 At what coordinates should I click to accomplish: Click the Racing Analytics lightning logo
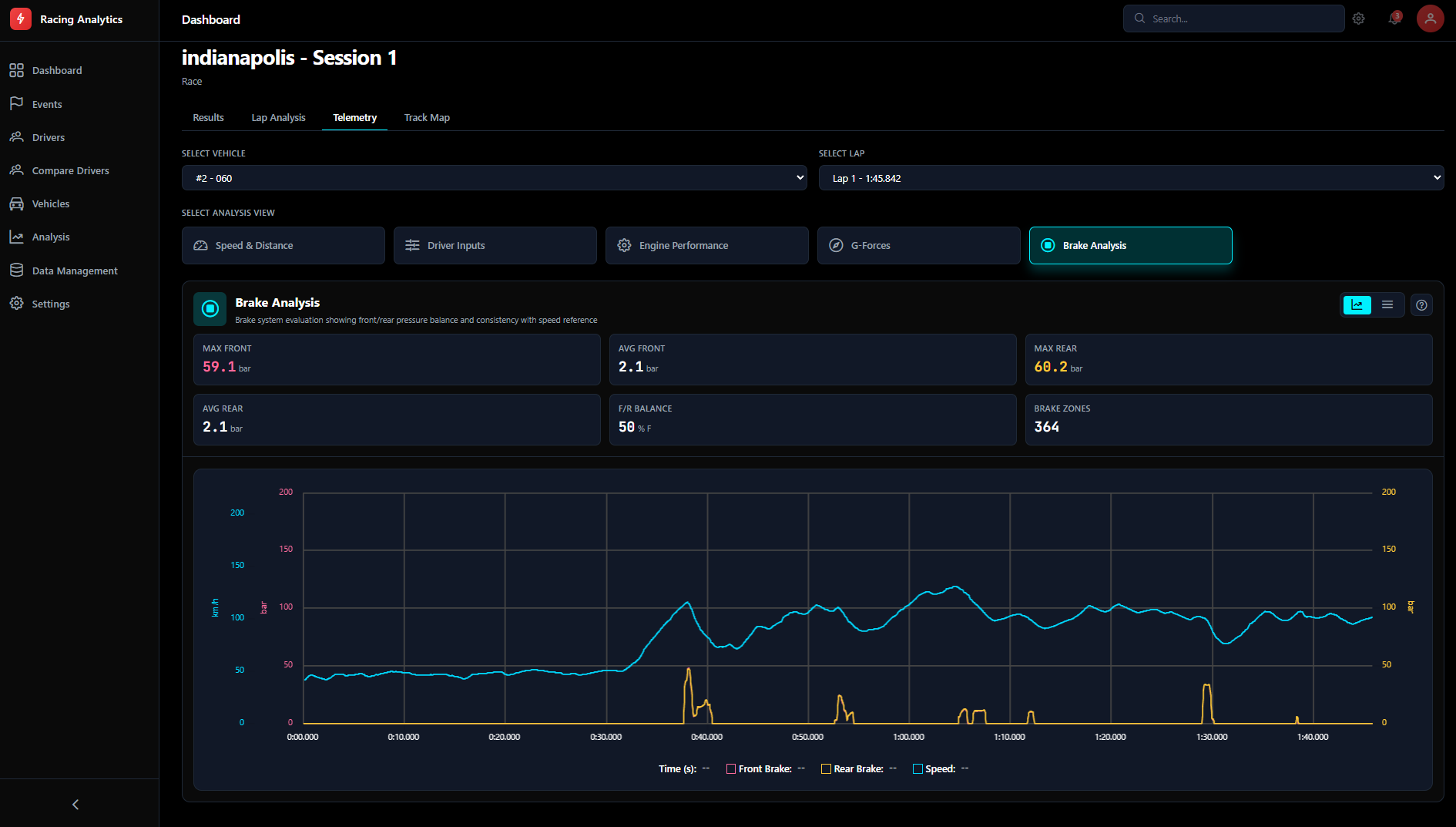(21, 19)
